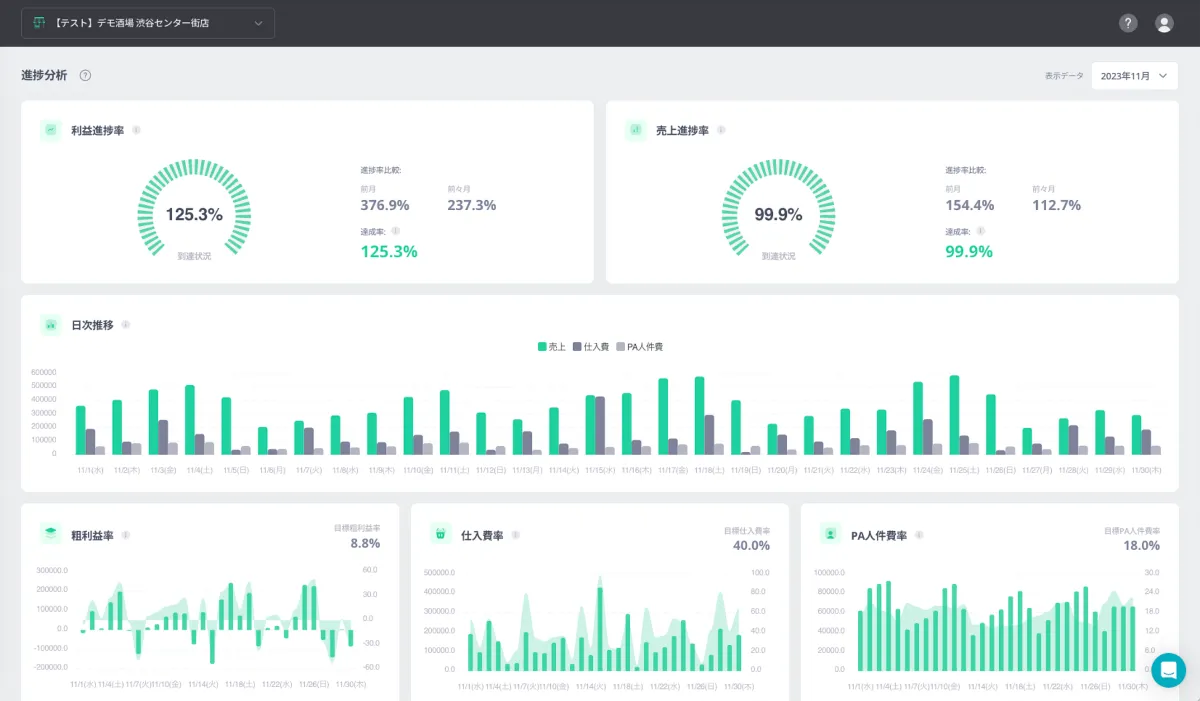Viewport: 1200px width, 701px height.
Task: Open the store selector dropdown デモ酒場 渋谷センター街店
Action: tap(148, 23)
